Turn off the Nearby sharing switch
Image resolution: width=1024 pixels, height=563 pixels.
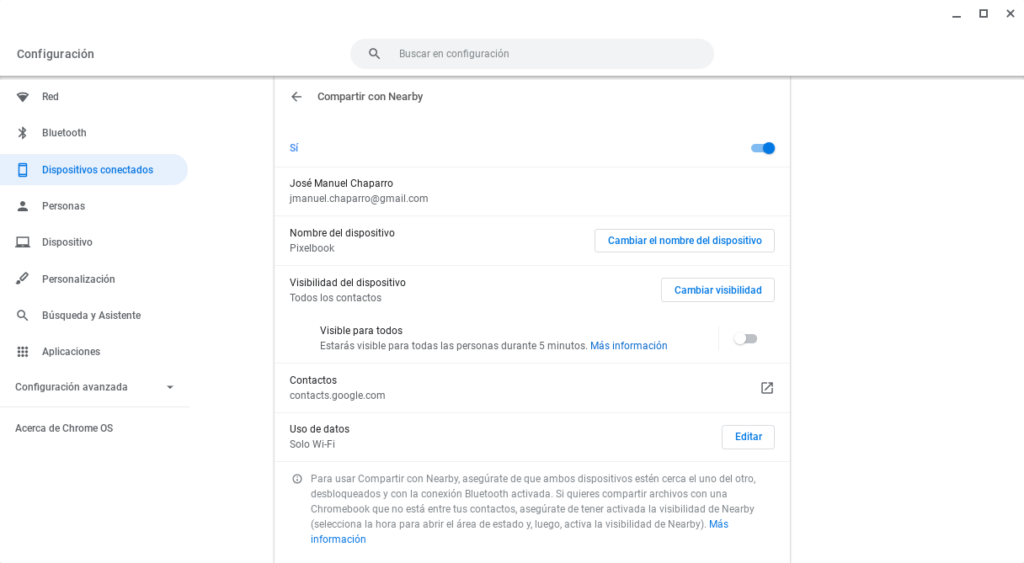click(763, 148)
